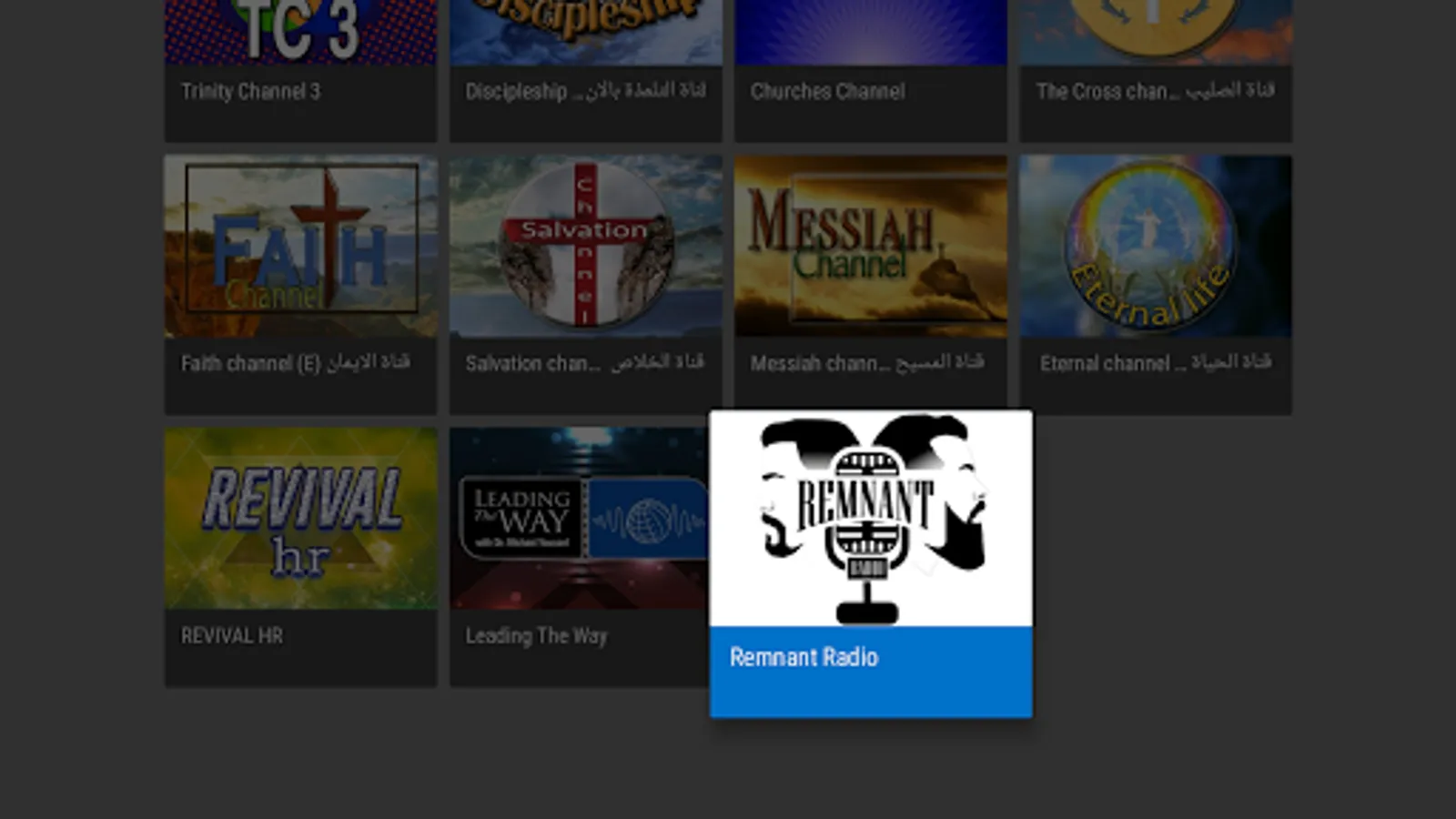Click the 'Salvation chan...' title text
The image size is (1456, 819).
click(x=584, y=363)
